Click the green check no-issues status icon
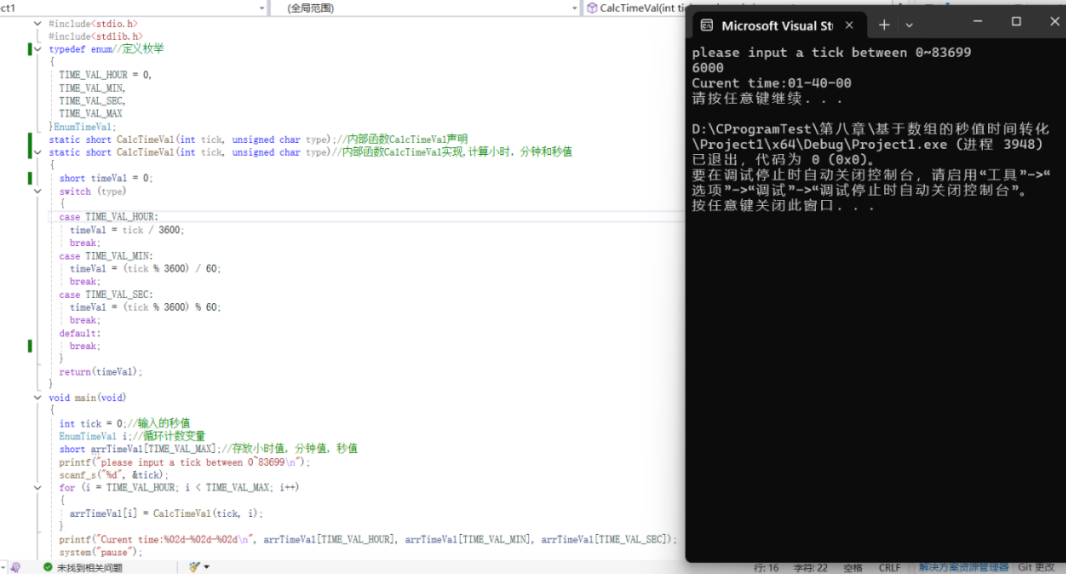This screenshot has height=574, width=1066. coord(48,567)
